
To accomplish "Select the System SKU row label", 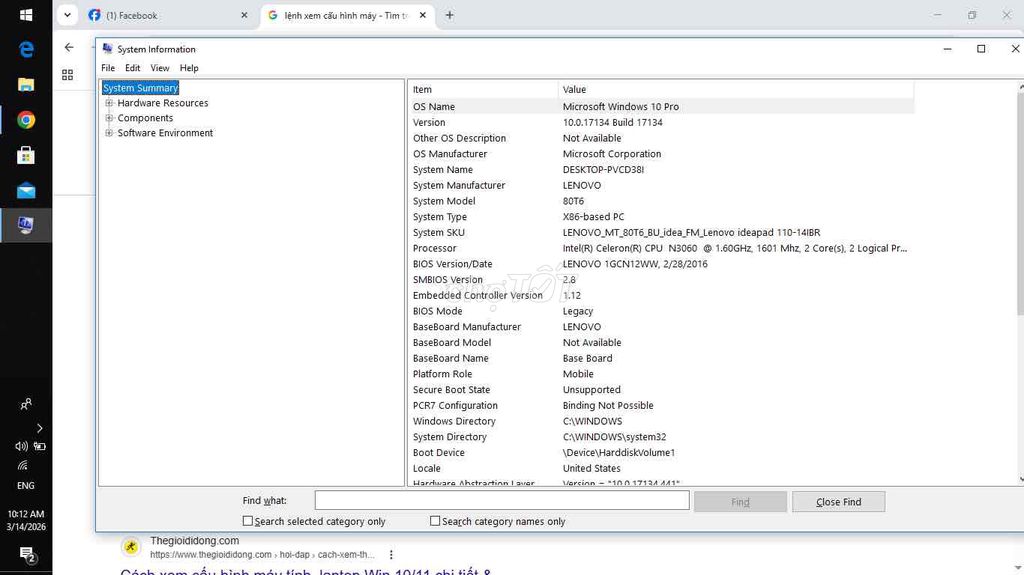I will coord(439,233).
